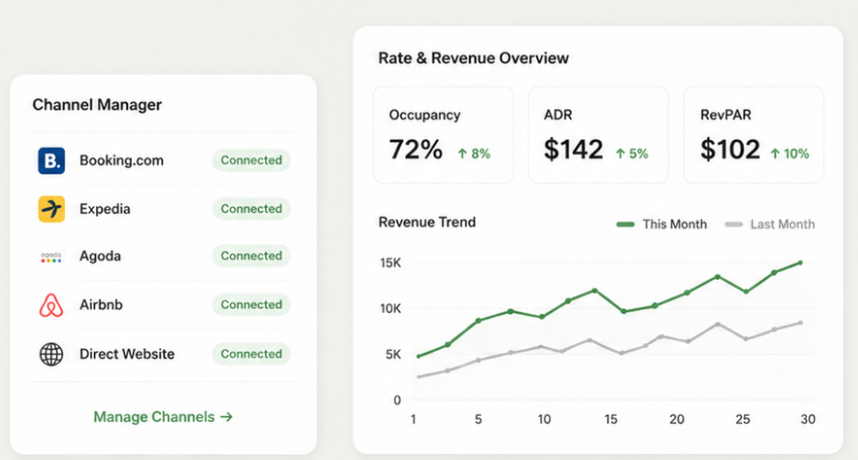Screen dimensions: 858x460
Task: Click the Occupancy green up arrow
Action: pyautogui.click(x=462, y=154)
